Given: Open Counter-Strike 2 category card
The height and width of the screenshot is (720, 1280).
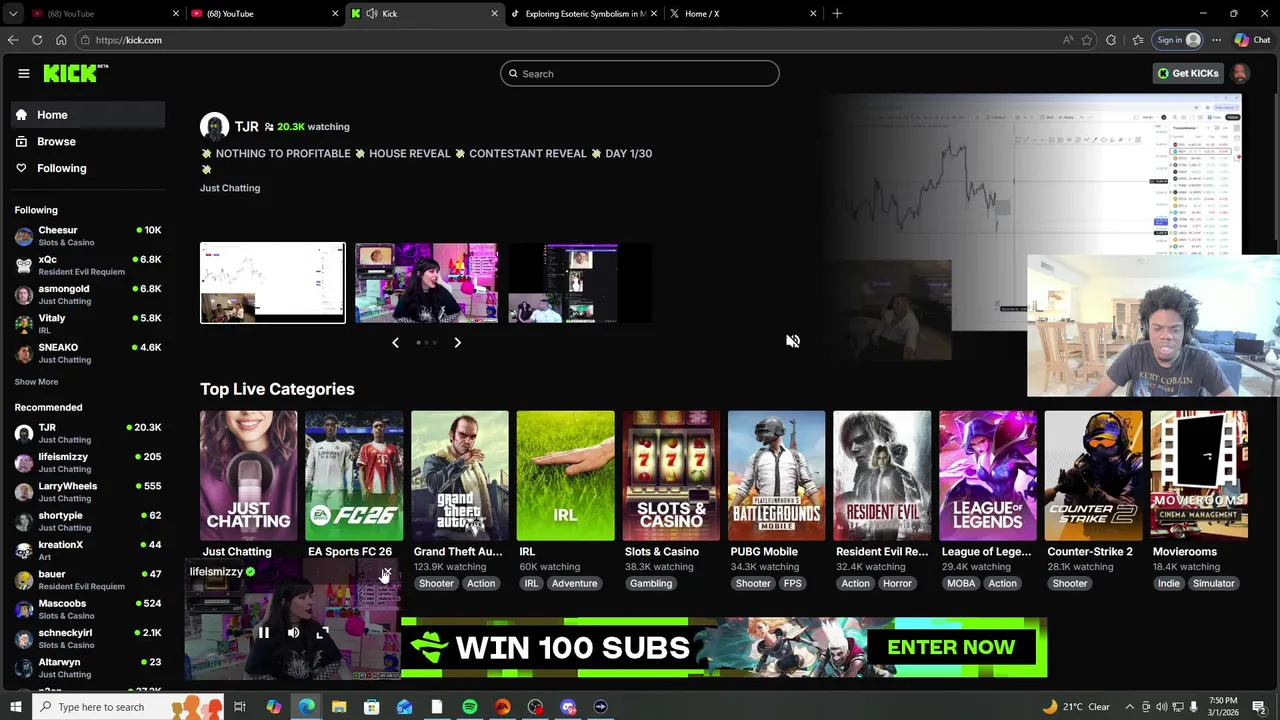Looking at the screenshot, I should coord(1094,476).
